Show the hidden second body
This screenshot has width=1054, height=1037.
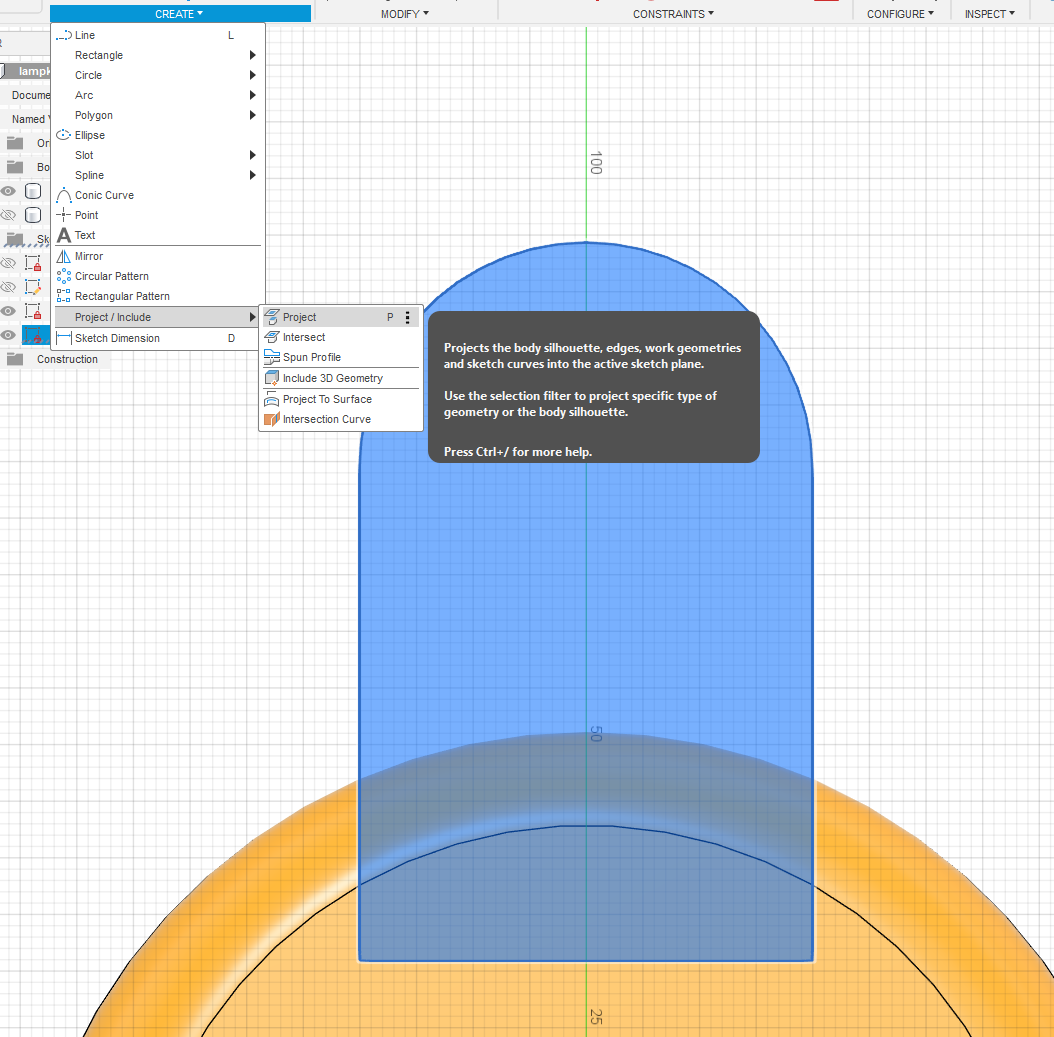point(9,215)
